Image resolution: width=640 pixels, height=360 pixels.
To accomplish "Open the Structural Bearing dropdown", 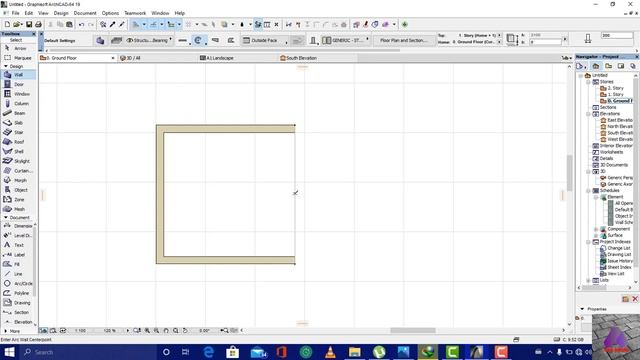I will click(x=149, y=40).
